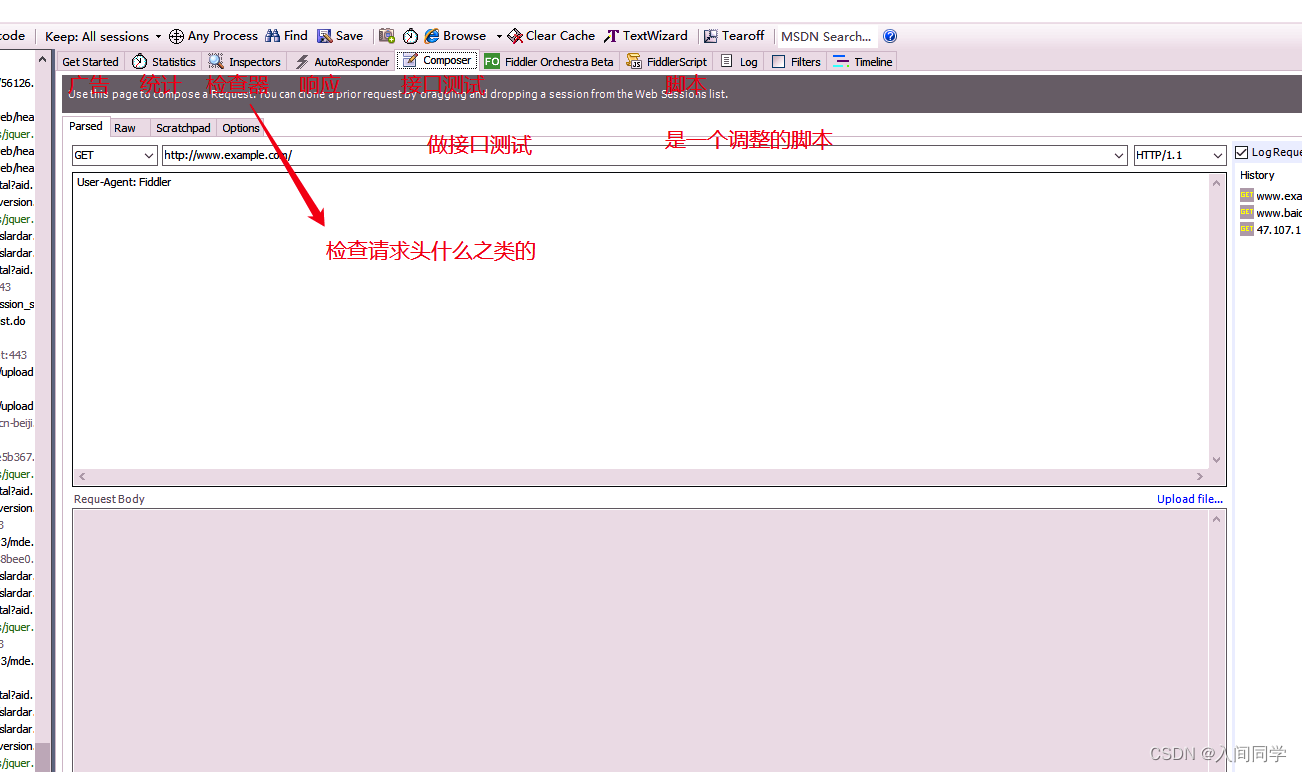Select the t:443 session row
The width and height of the screenshot is (1302, 772).
17,355
